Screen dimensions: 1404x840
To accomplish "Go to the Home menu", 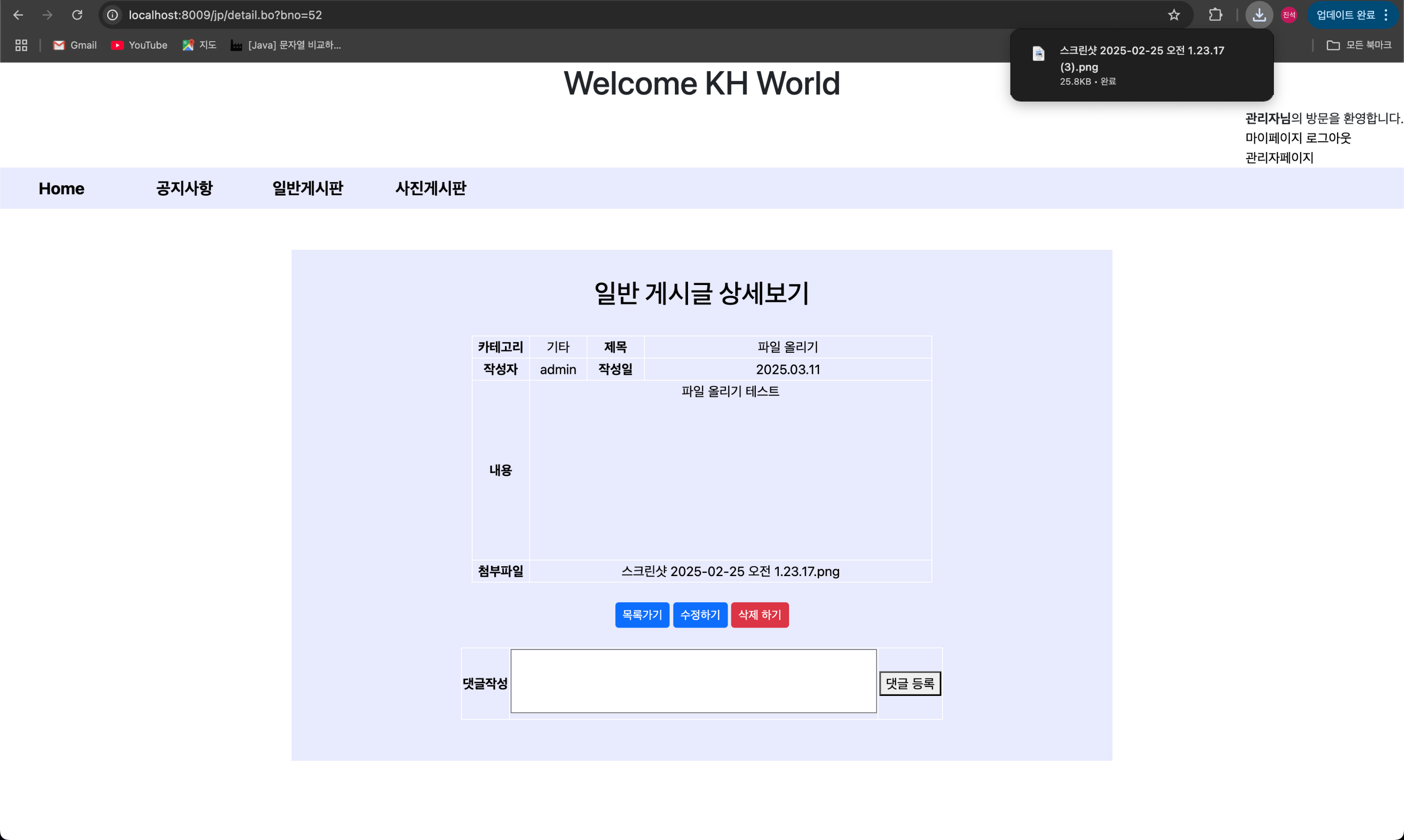I will tap(61, 189).
